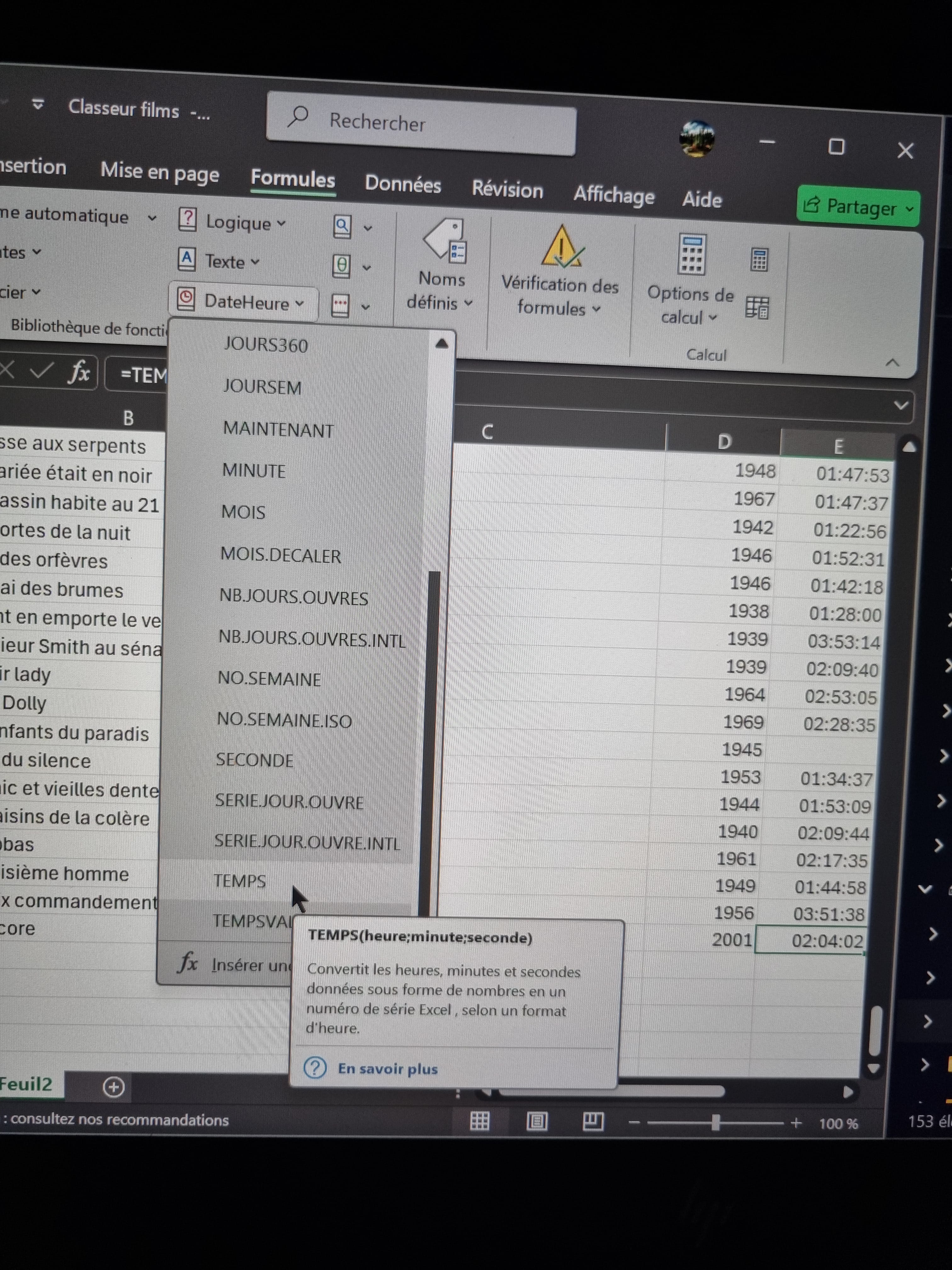
Task: Open the Maths et trigonométrie functions icon
Action: click(351, 266)
